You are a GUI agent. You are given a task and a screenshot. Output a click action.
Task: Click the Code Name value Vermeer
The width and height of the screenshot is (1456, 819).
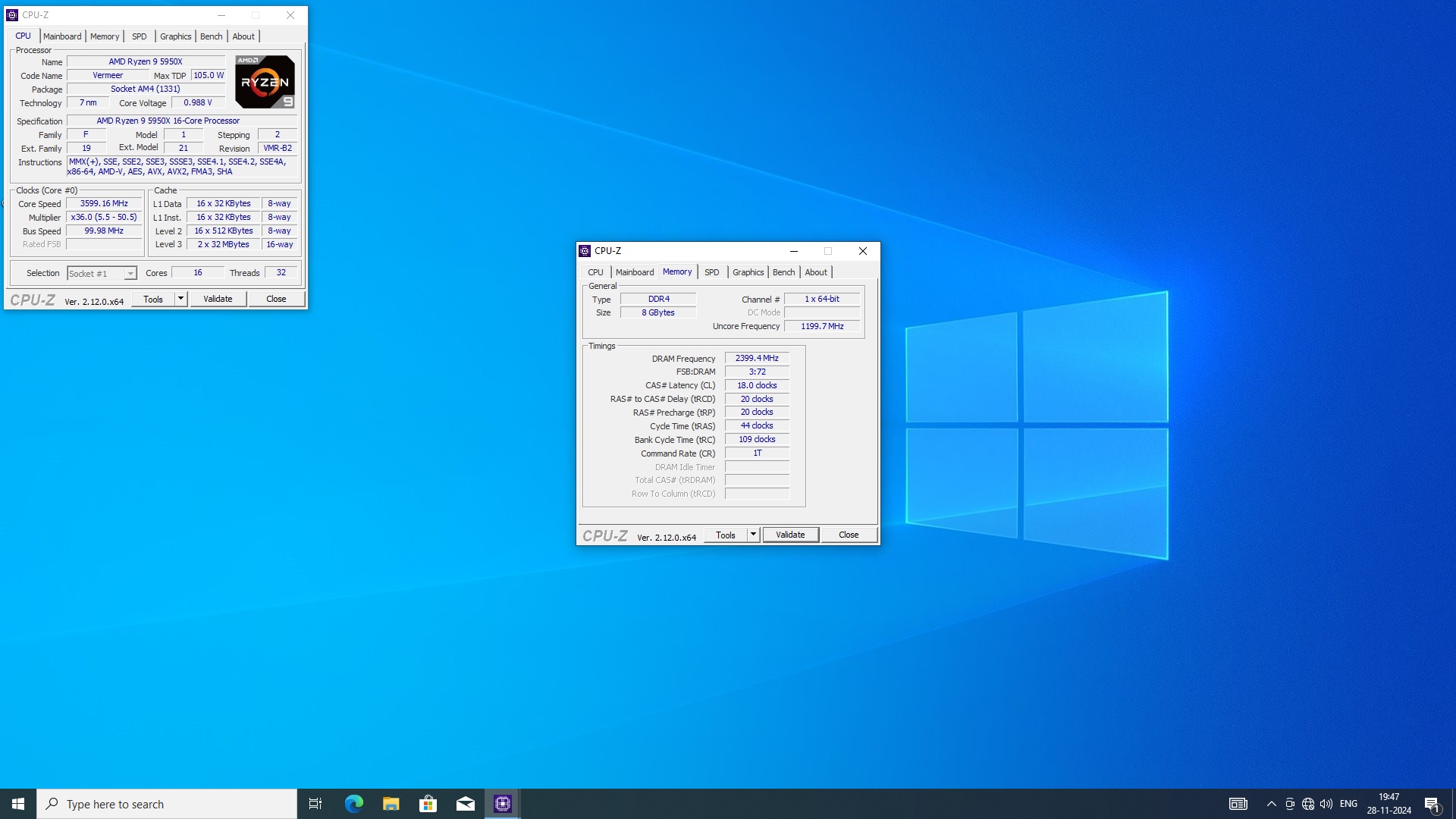pos(108,75)
